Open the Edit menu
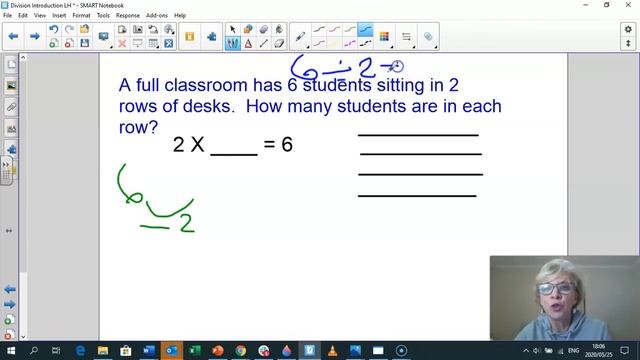The height and width of the screenshot is (360, 640). pyautogui.click(x=23, y=16)
